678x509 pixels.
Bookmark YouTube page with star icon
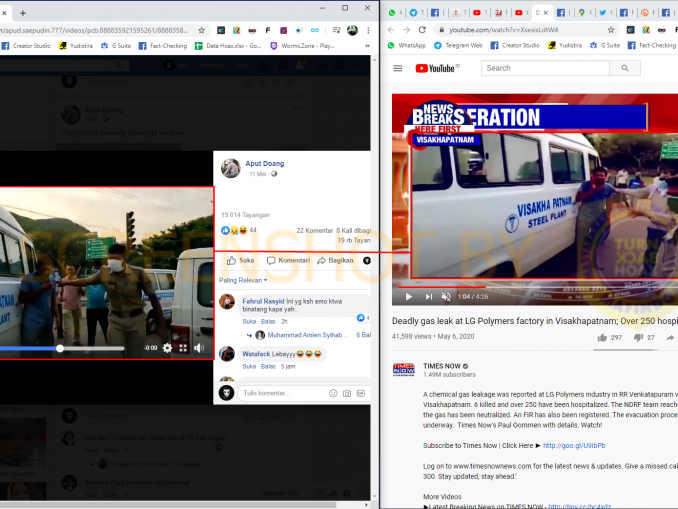coord(611,30)
